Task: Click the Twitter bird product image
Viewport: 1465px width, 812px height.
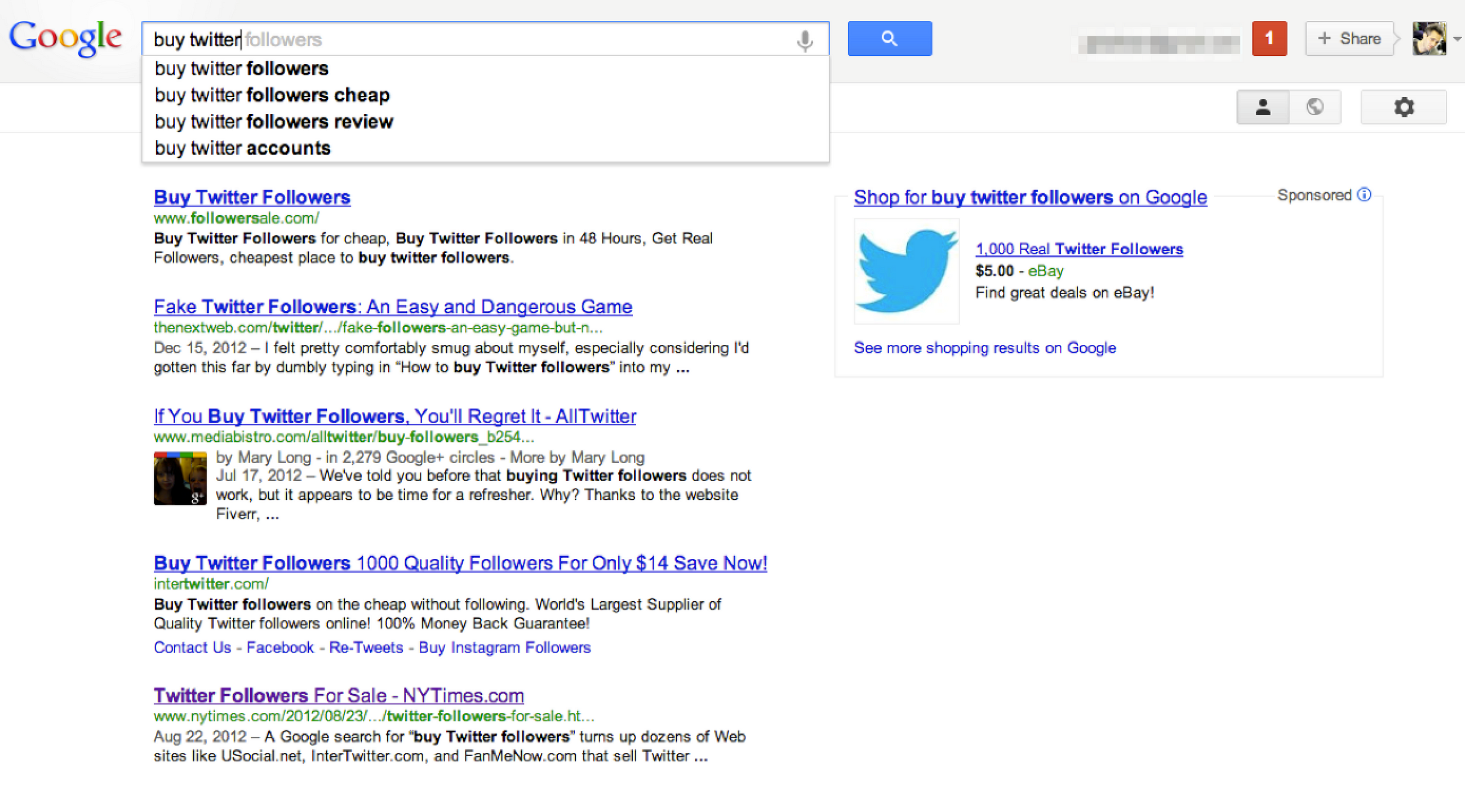Action: pos(907,271)
